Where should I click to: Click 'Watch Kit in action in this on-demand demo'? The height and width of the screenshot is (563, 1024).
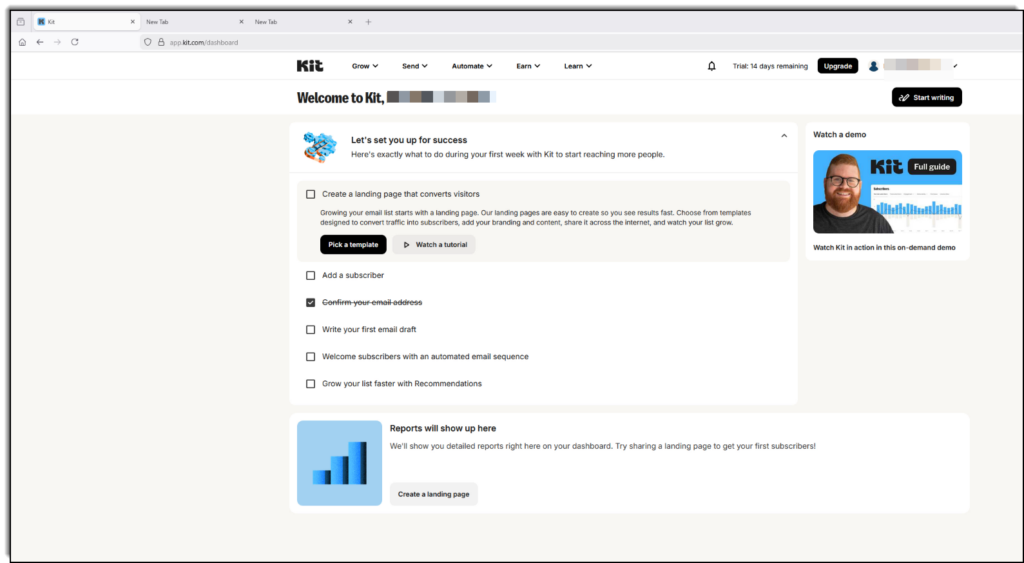coord(884,248)
